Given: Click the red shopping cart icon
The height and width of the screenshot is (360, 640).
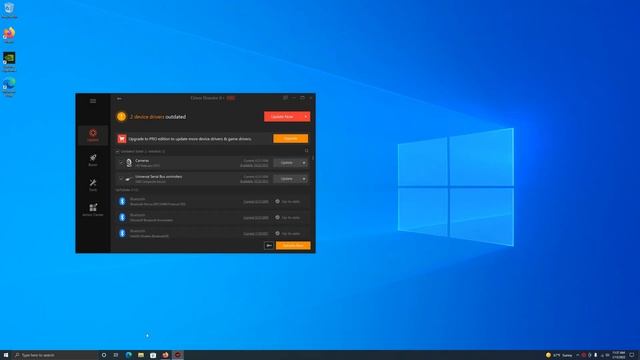Looking at the screenshot, I should click(x=122, y=139).
